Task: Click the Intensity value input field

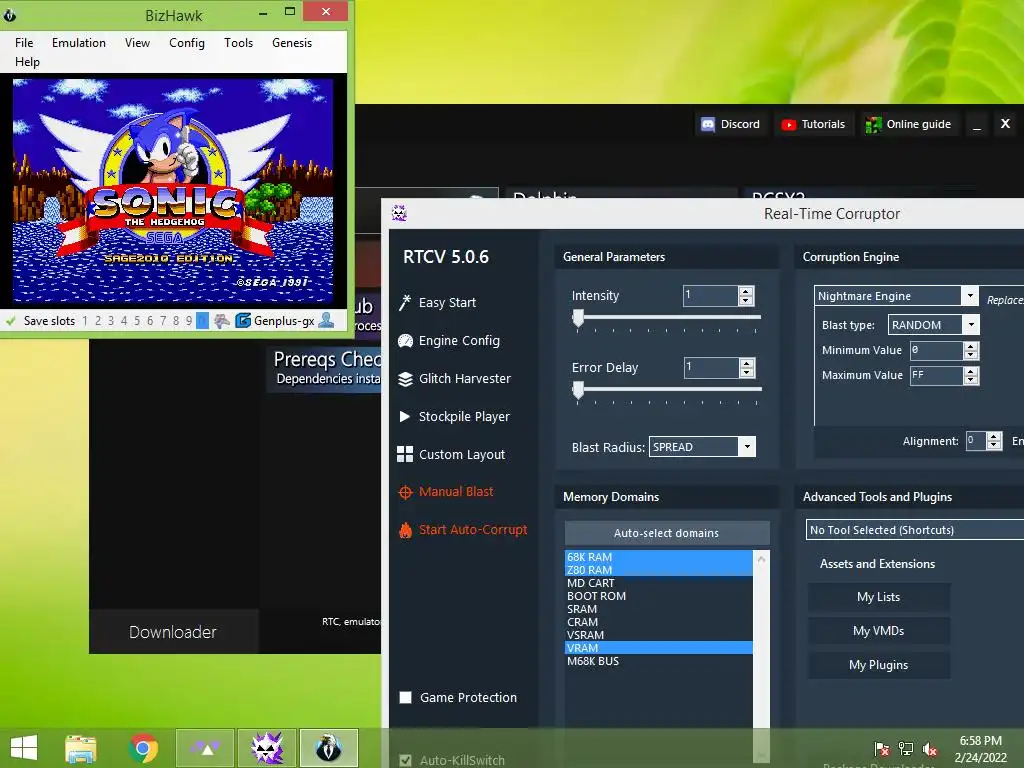Action: point(711,295)
